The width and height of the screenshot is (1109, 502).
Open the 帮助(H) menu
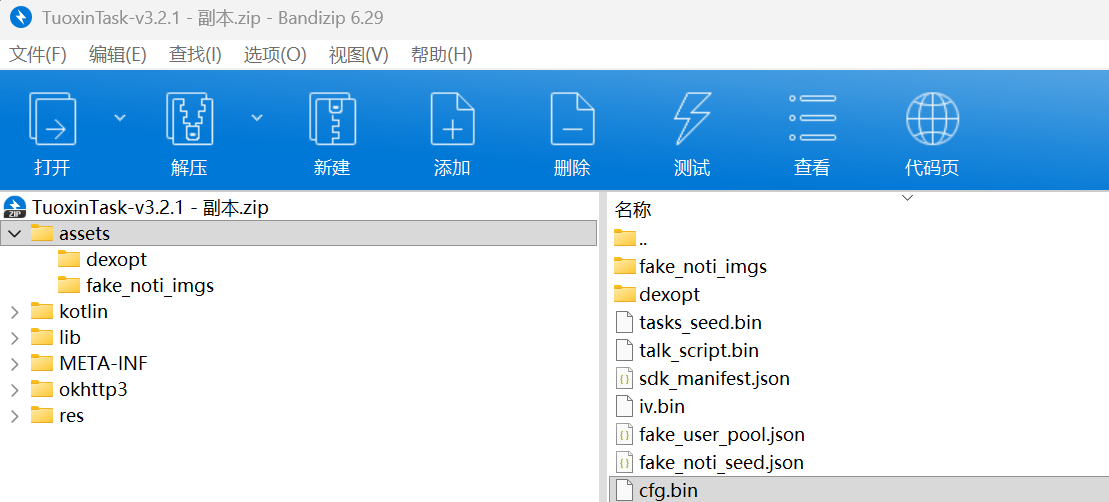(x=441, y=54)
